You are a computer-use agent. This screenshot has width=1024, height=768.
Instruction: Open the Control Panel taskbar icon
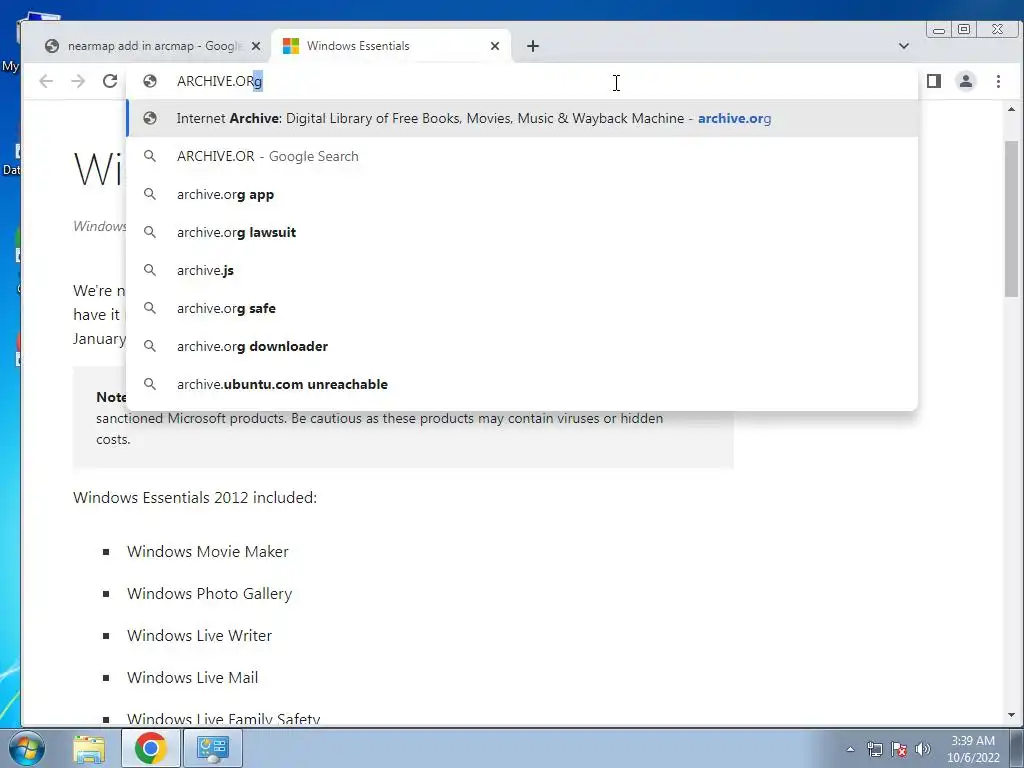pyautogui.click(x=213, y=748)
